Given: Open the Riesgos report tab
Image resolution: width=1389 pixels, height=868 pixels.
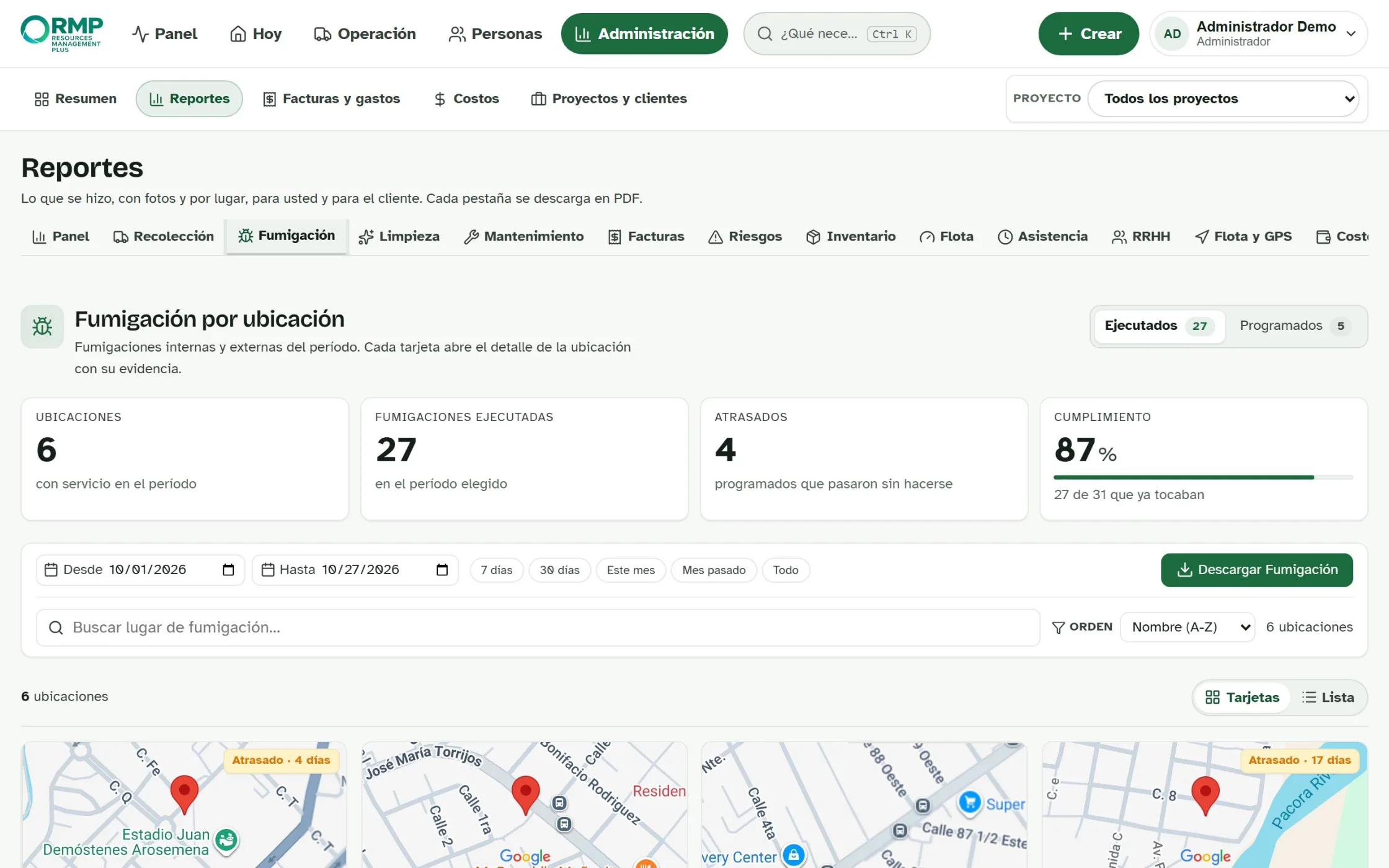Looking at the screenshot, I should [745, 236].
